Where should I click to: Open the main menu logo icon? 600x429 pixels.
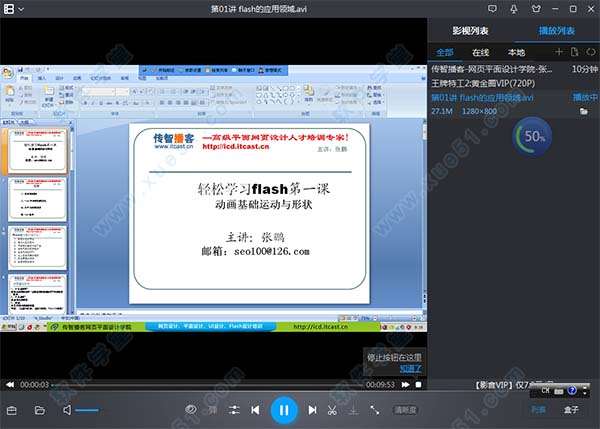[x=8, y=9]
